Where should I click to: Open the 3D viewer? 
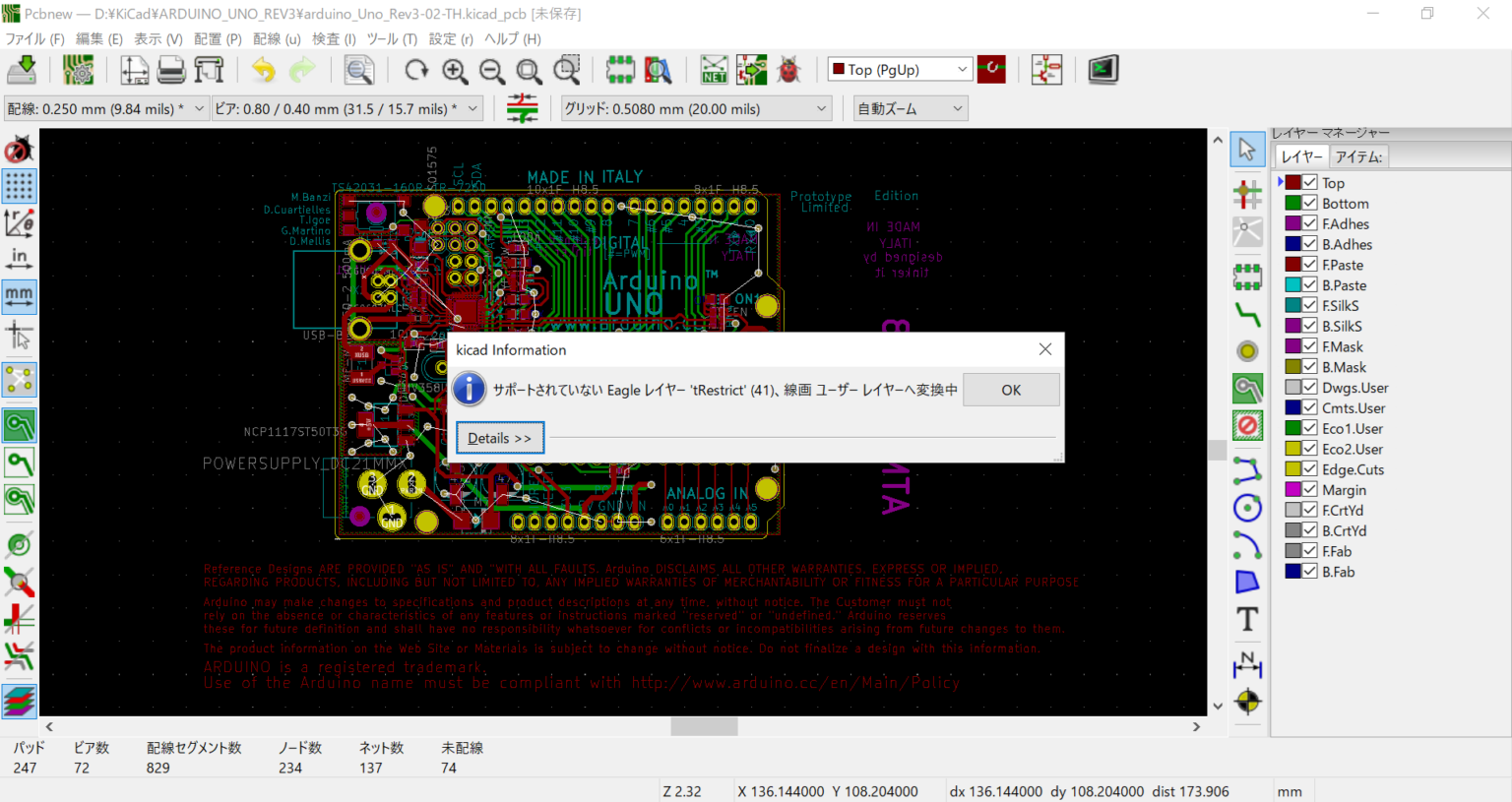point(1102,70)
